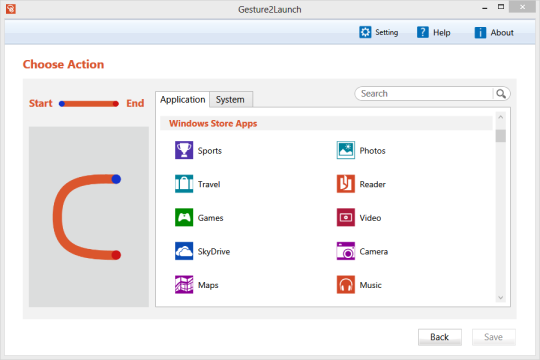Go back with the Back button
Screen dimensions: 540x360
click(x=439, y=337)
